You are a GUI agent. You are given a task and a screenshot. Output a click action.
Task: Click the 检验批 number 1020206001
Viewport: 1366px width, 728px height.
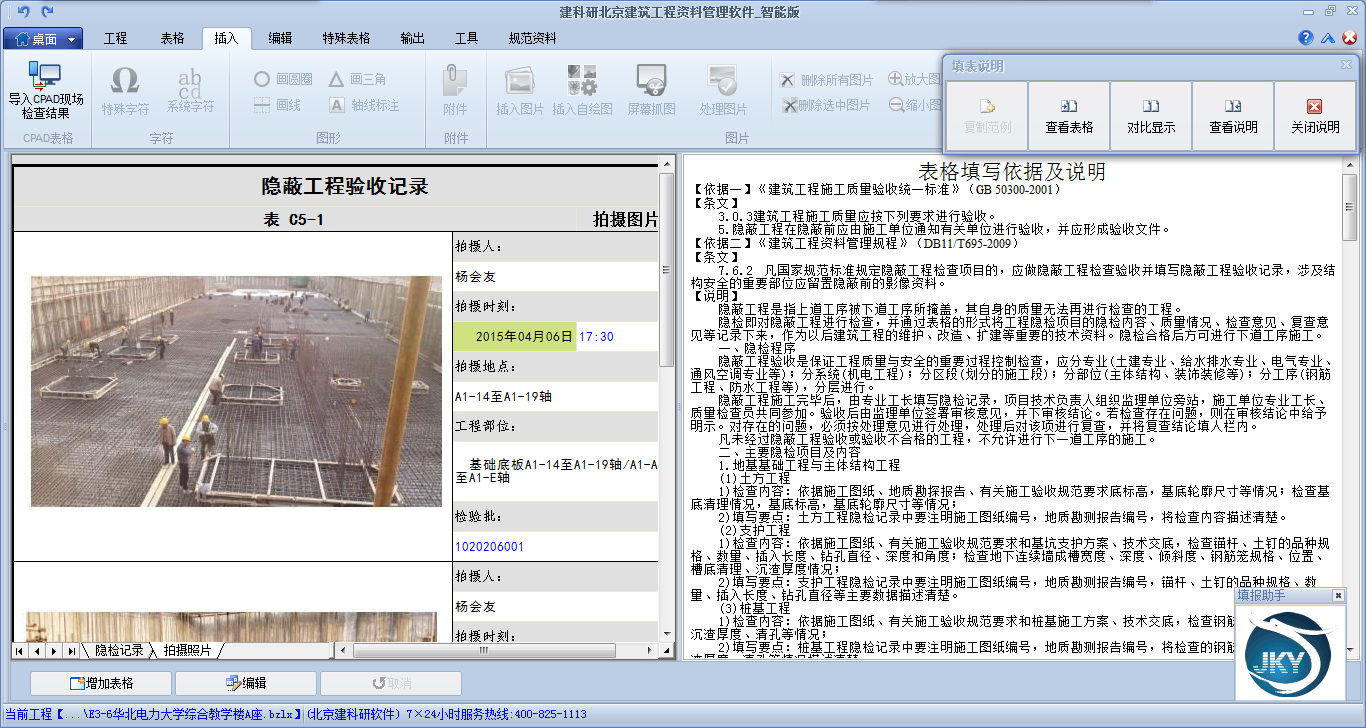pyautogui.click(x=489, y=547)
